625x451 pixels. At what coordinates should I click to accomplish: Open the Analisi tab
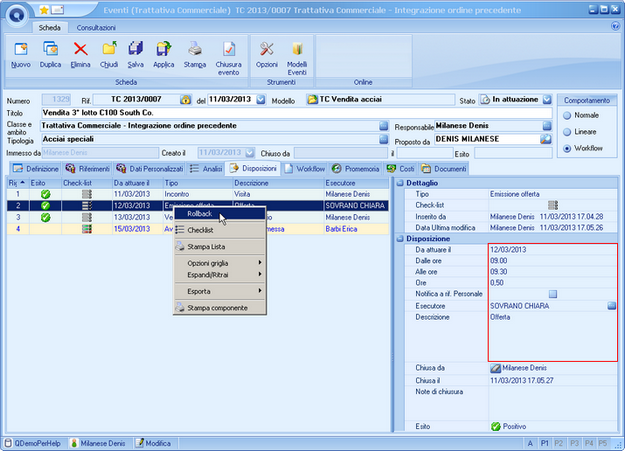point(206,169)
